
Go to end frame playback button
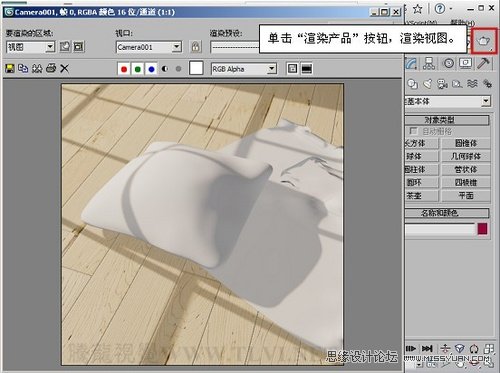click(x=427, y=349)
